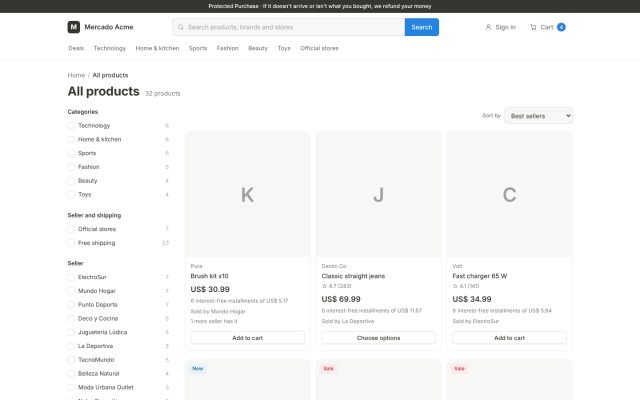Click the star rating on Classic straight jeans
640x400 pixels.
click(337, 286)
